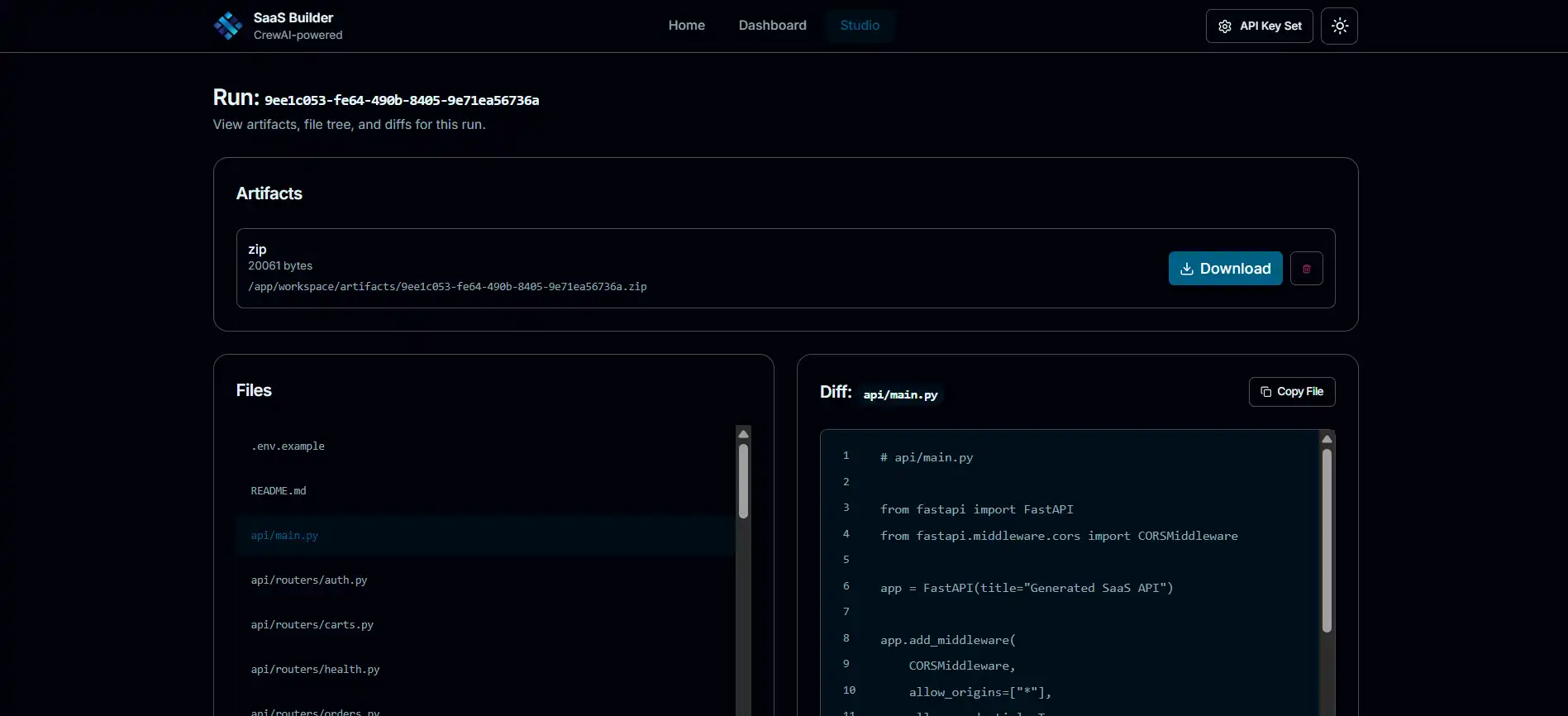Image resolution: width=1568 pixels, height=716 pixels.
Task: Delete the zip artifact with trash icon
Action: (x=1306, y=269)
